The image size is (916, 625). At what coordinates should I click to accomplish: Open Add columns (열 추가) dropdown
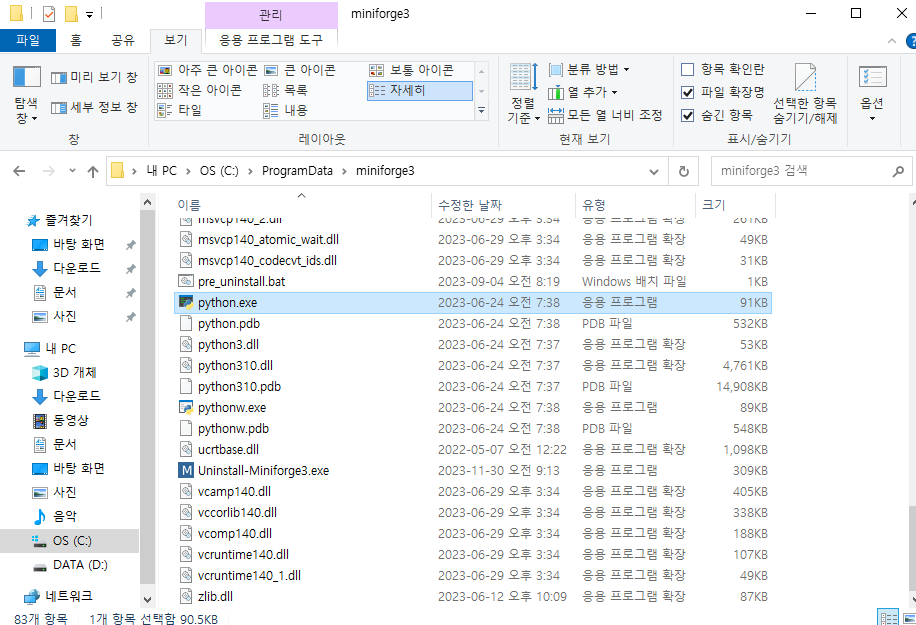[x=583, y=92]
